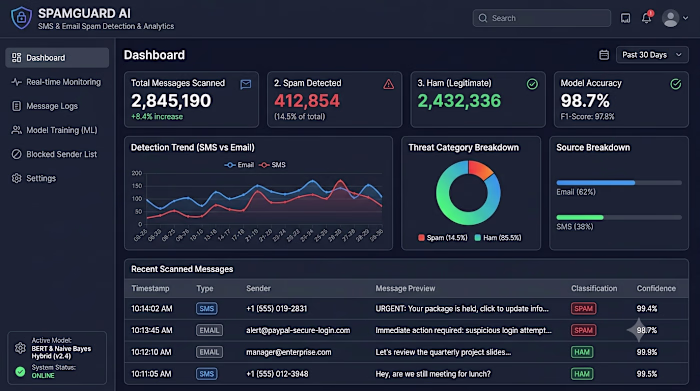The image size is (700, 391).
Task: Click the Dashboard grid icon
Action: coord(17,58)
